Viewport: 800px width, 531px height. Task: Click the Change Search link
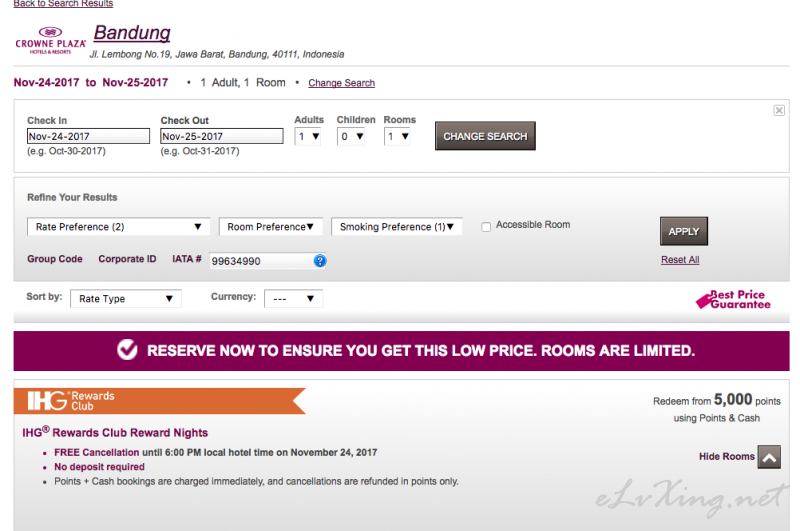[341, 83]
